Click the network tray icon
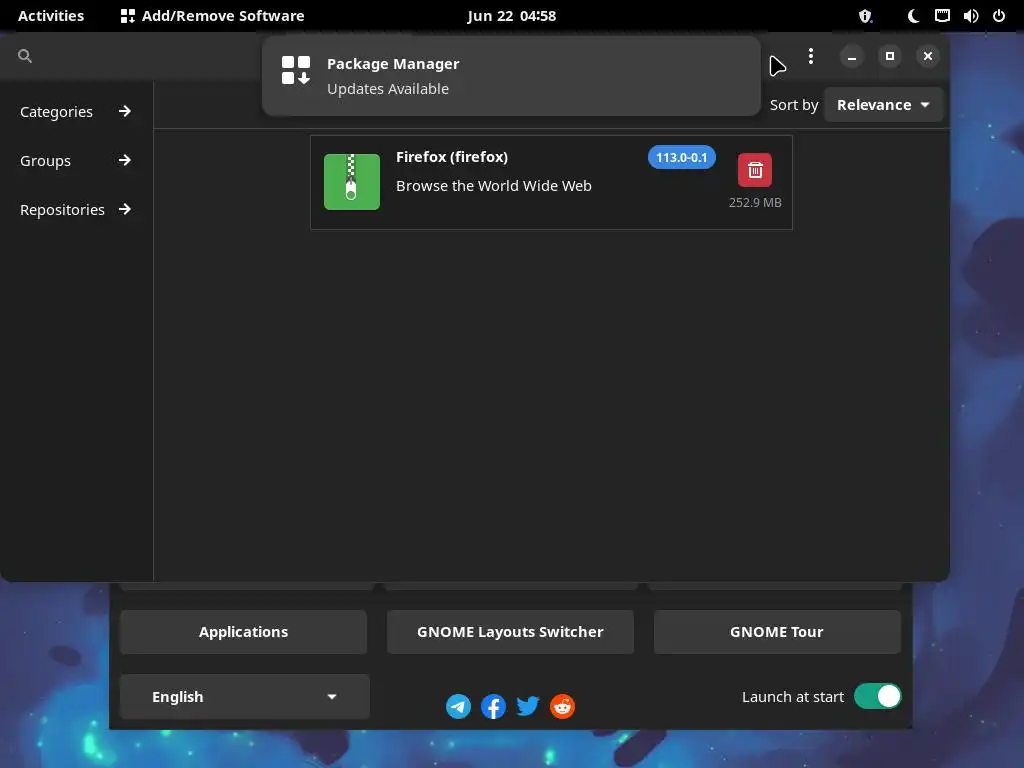 [942, 16]
